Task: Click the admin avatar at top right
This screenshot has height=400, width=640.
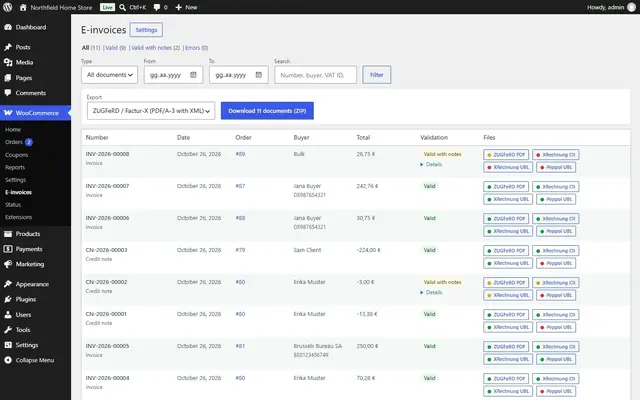Action: [x=631, y=7]
